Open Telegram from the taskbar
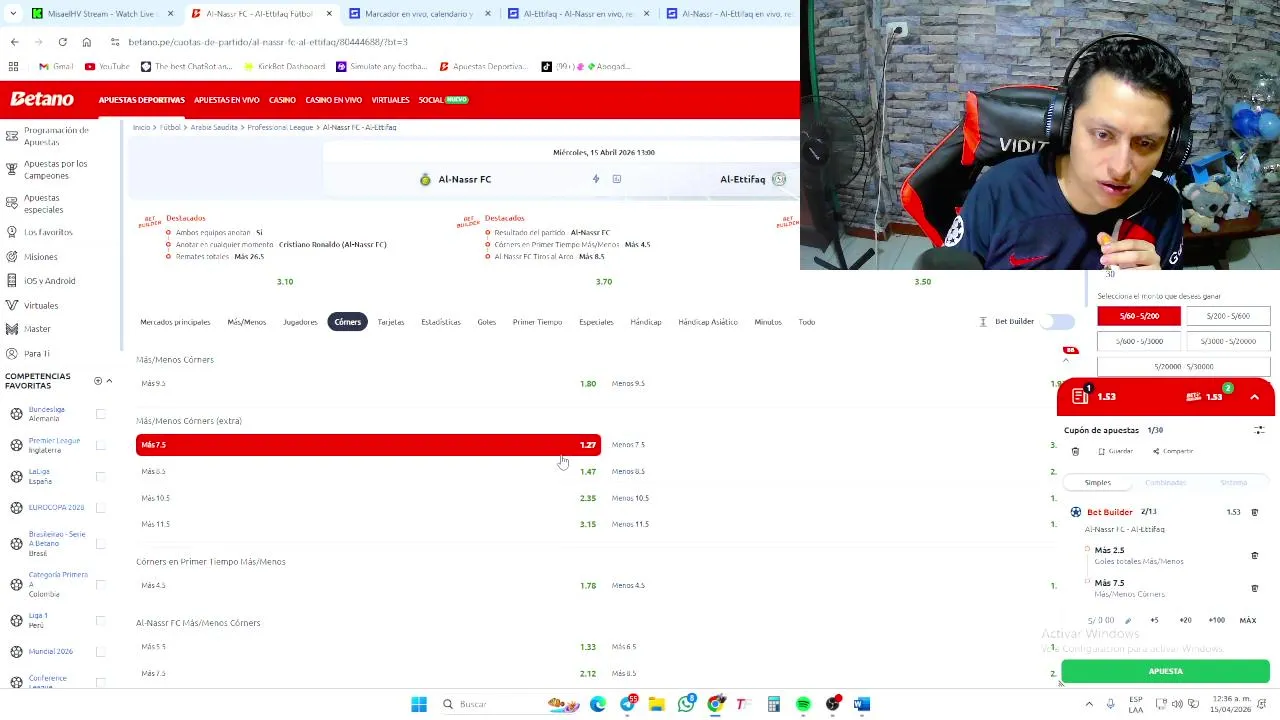Viewport: 1280px width, 720px height. tap(627, 704)
